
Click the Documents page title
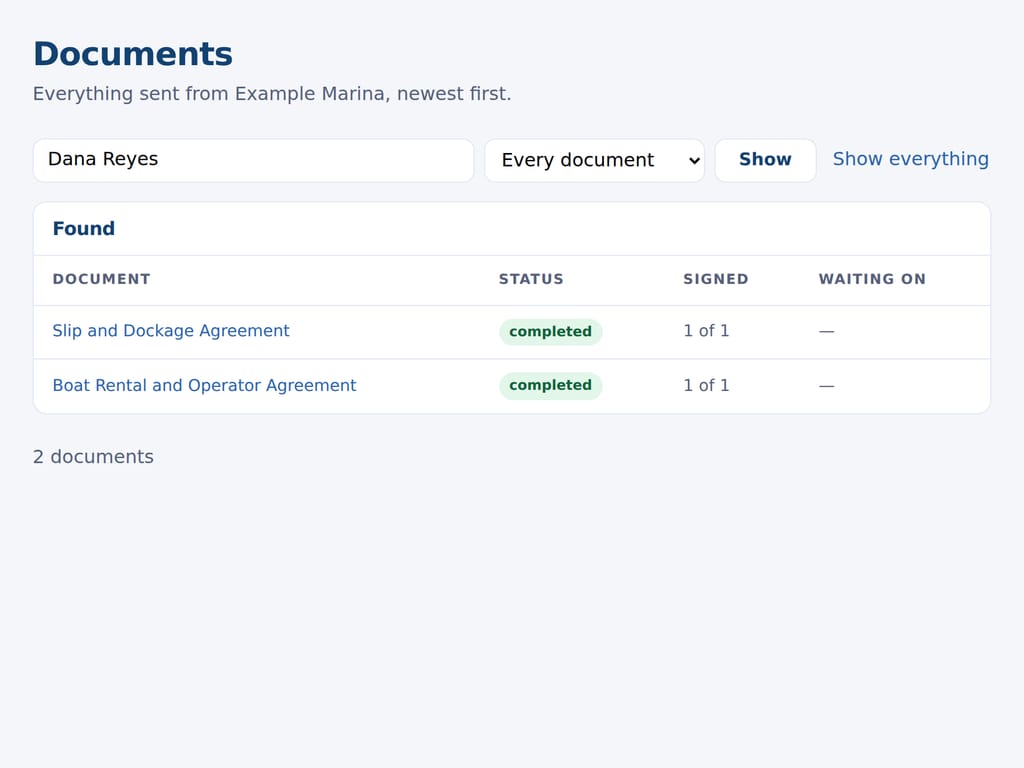133,54
